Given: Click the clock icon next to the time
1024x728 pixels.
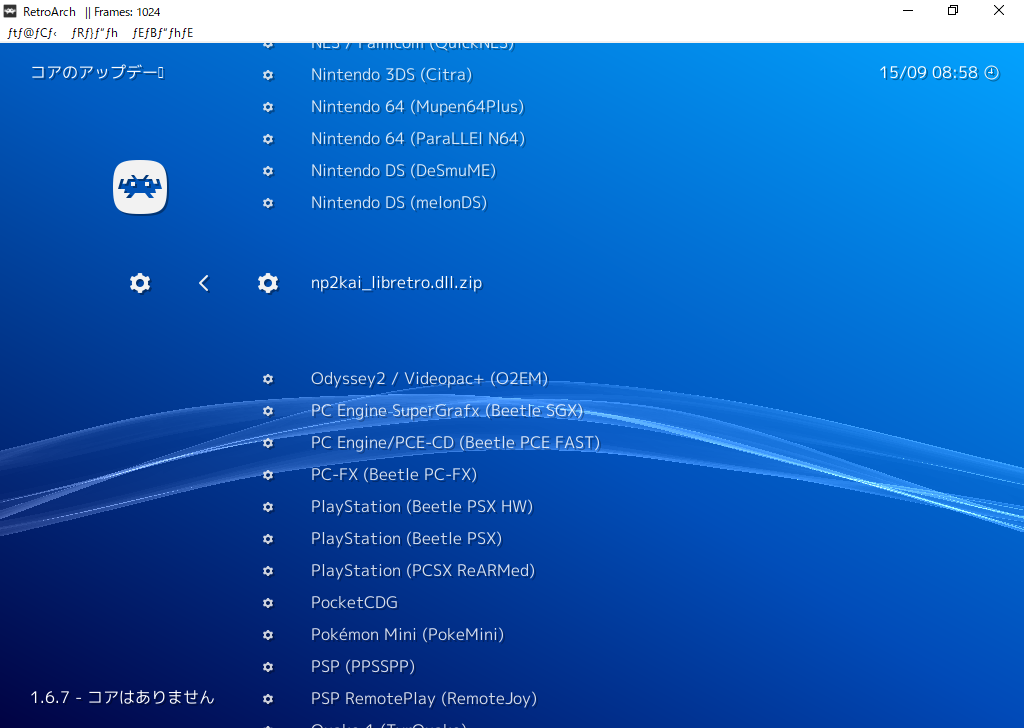Looking at the screenshot, I should pos(991,72).
